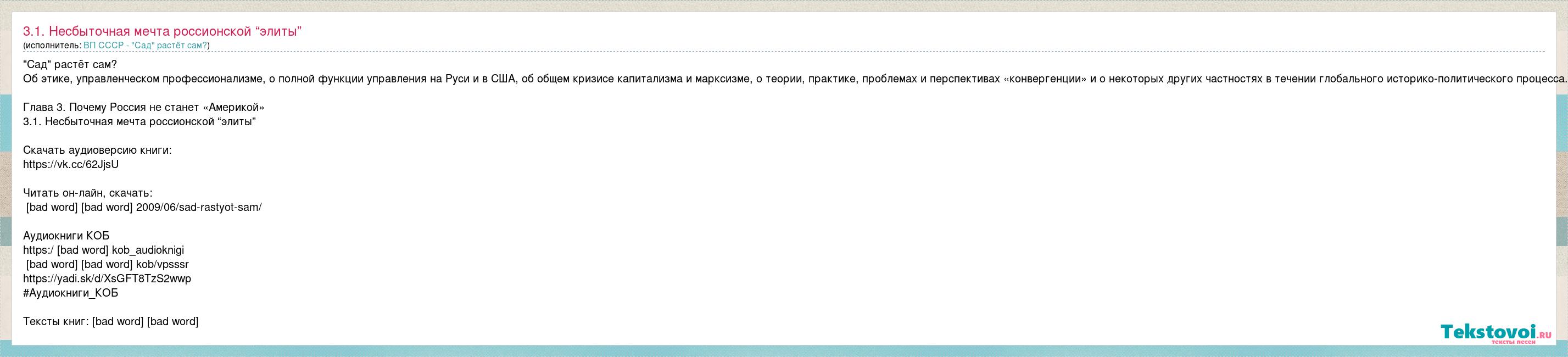Click the line ending "2009/06/sad-rastyot-sam/"
The image size is (1568, 357).
(x=144, y=207)
